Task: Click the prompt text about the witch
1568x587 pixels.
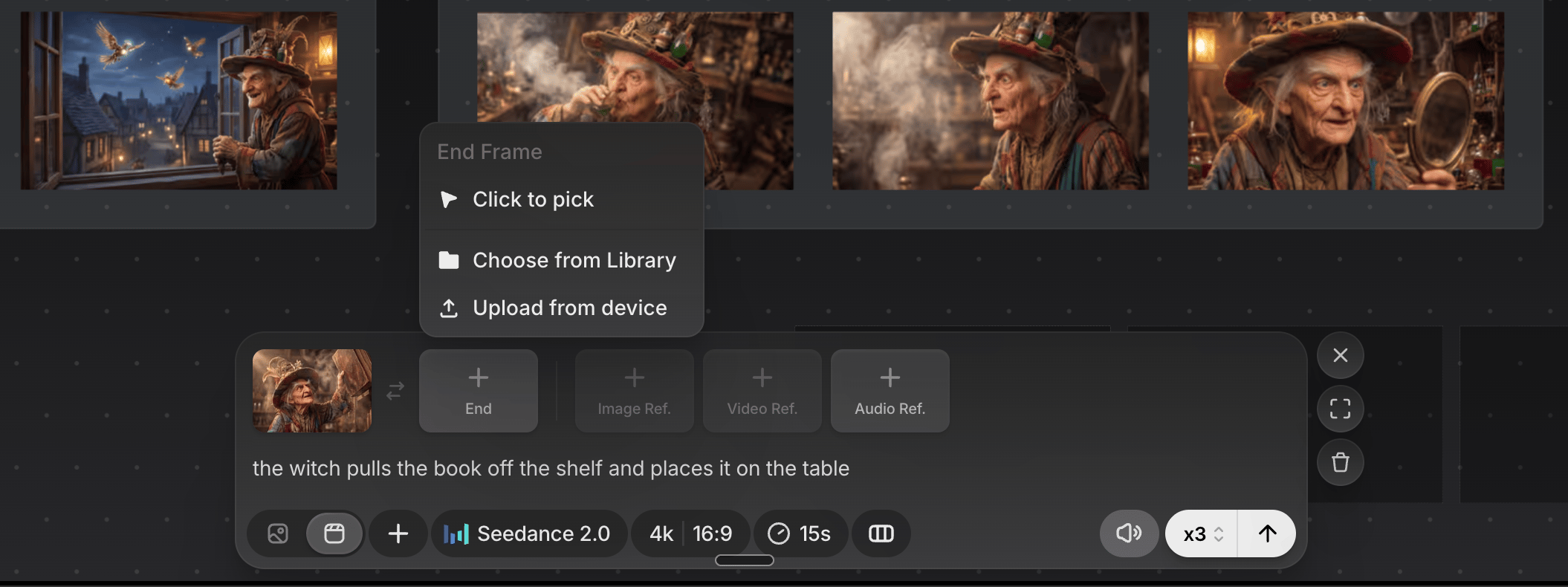Action: [551, 468]
